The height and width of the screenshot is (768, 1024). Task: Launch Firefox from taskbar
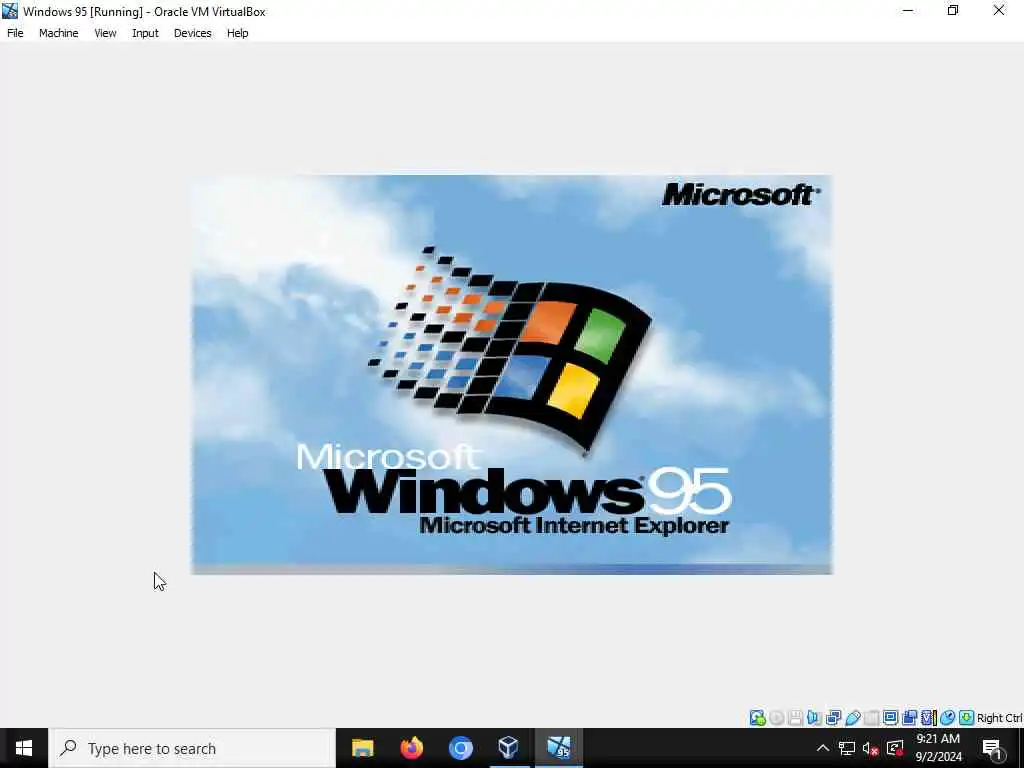click(x=411, y=748)
